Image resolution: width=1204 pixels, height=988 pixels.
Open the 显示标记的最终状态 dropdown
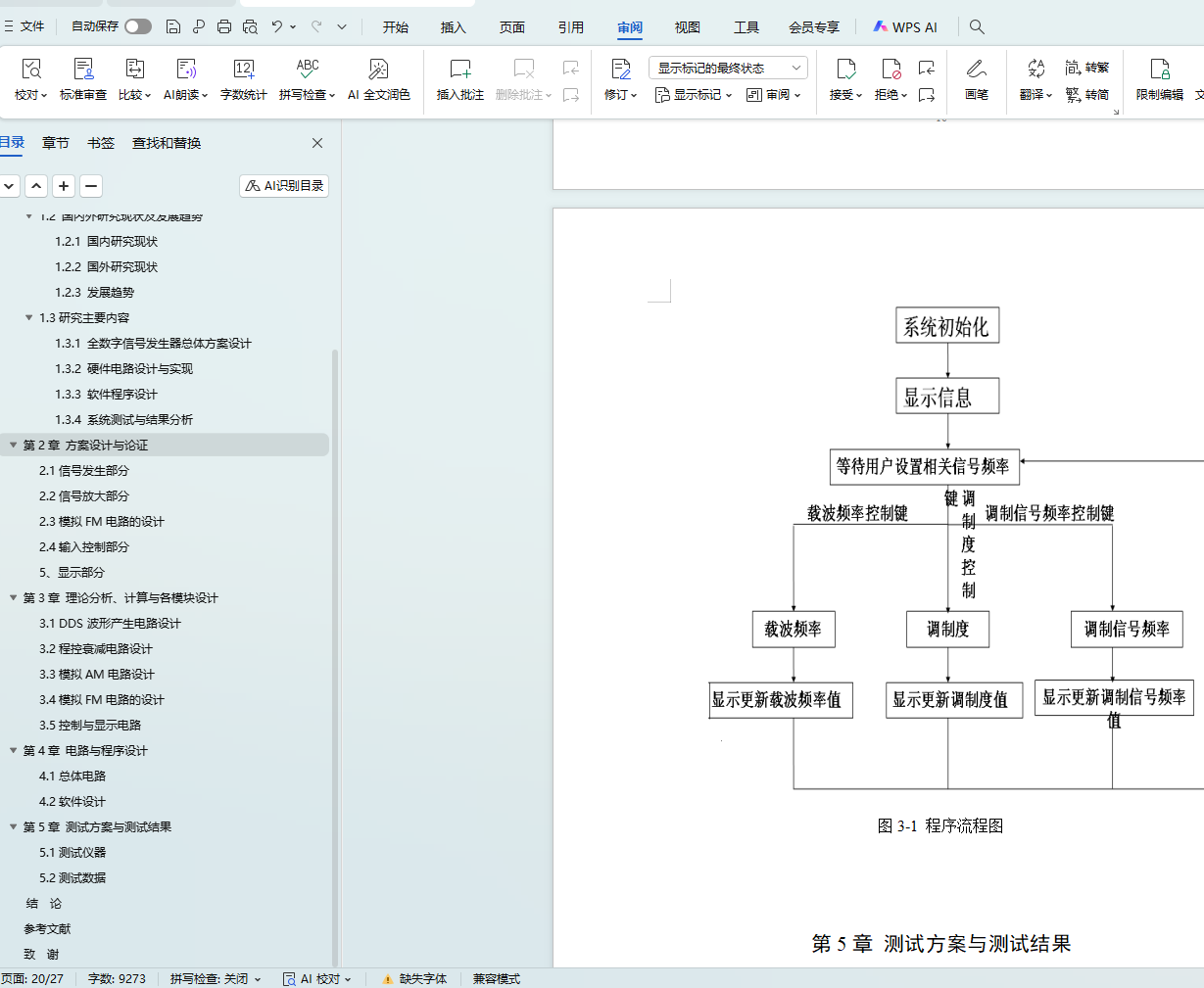point(727,68)
